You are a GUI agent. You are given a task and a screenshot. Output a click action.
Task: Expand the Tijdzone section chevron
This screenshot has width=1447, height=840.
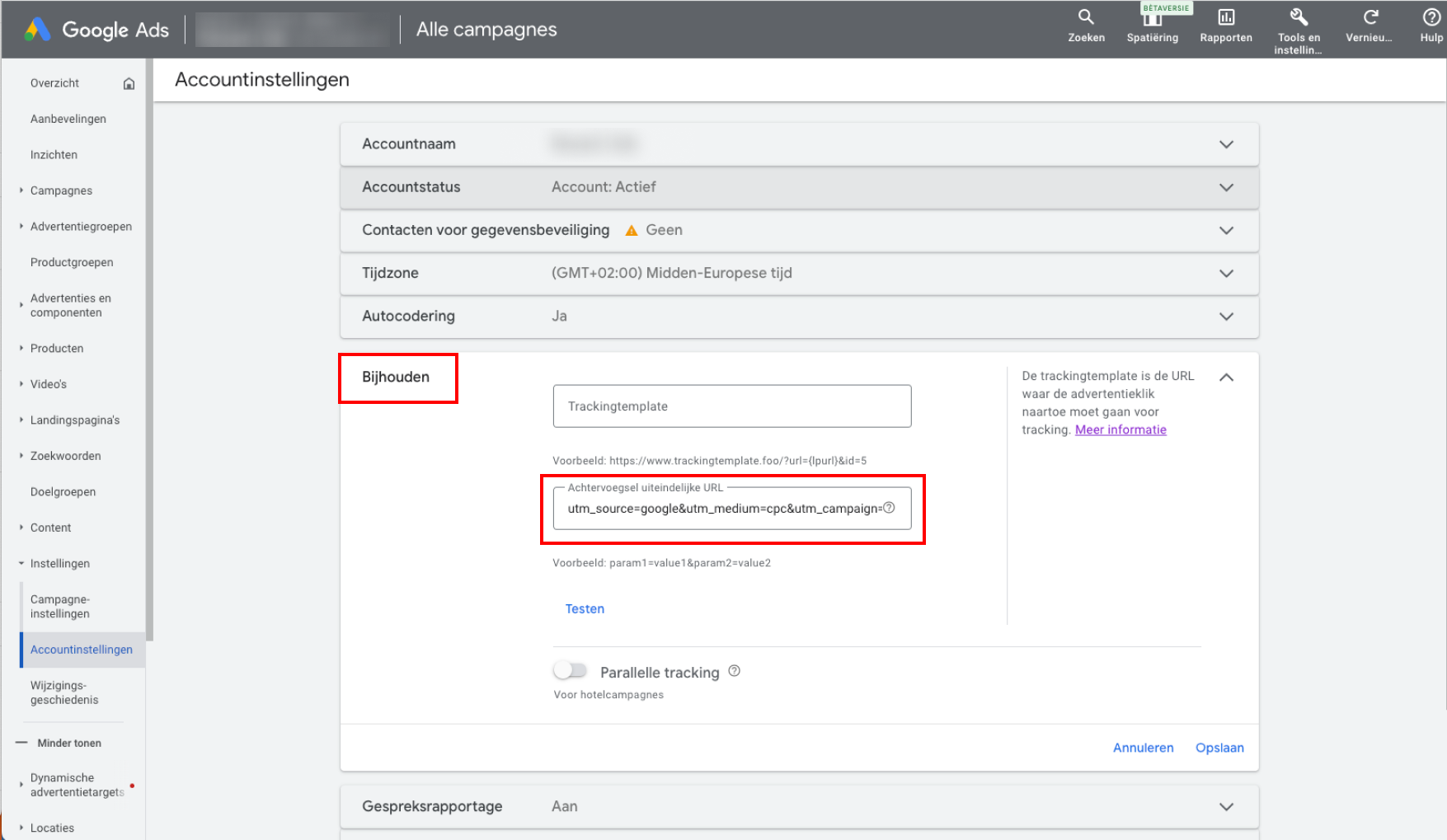point(1226,273)
